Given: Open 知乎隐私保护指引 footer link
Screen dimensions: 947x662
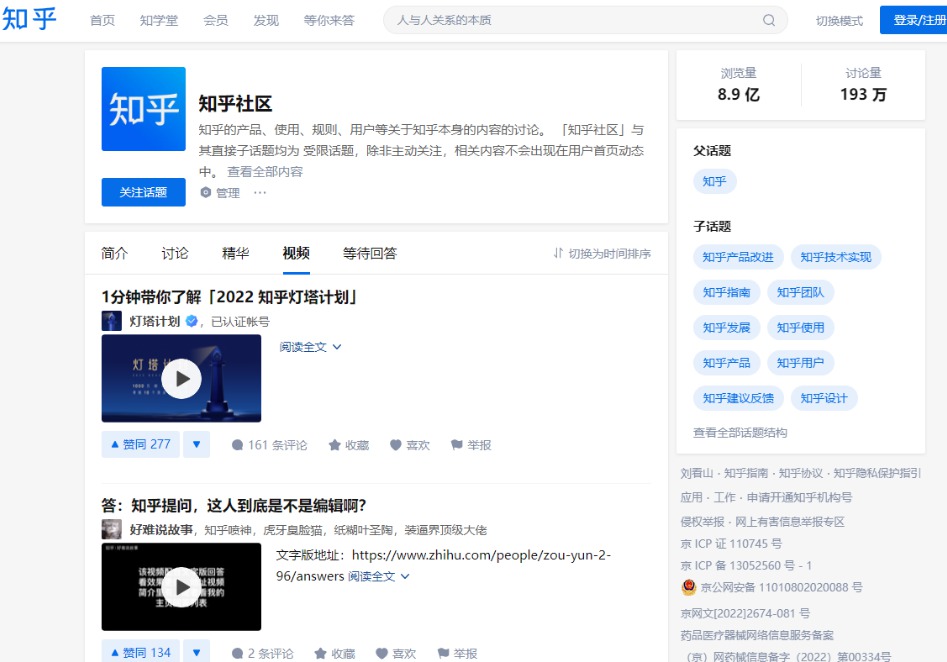Looking at the screenshot, I should (877, 473).
